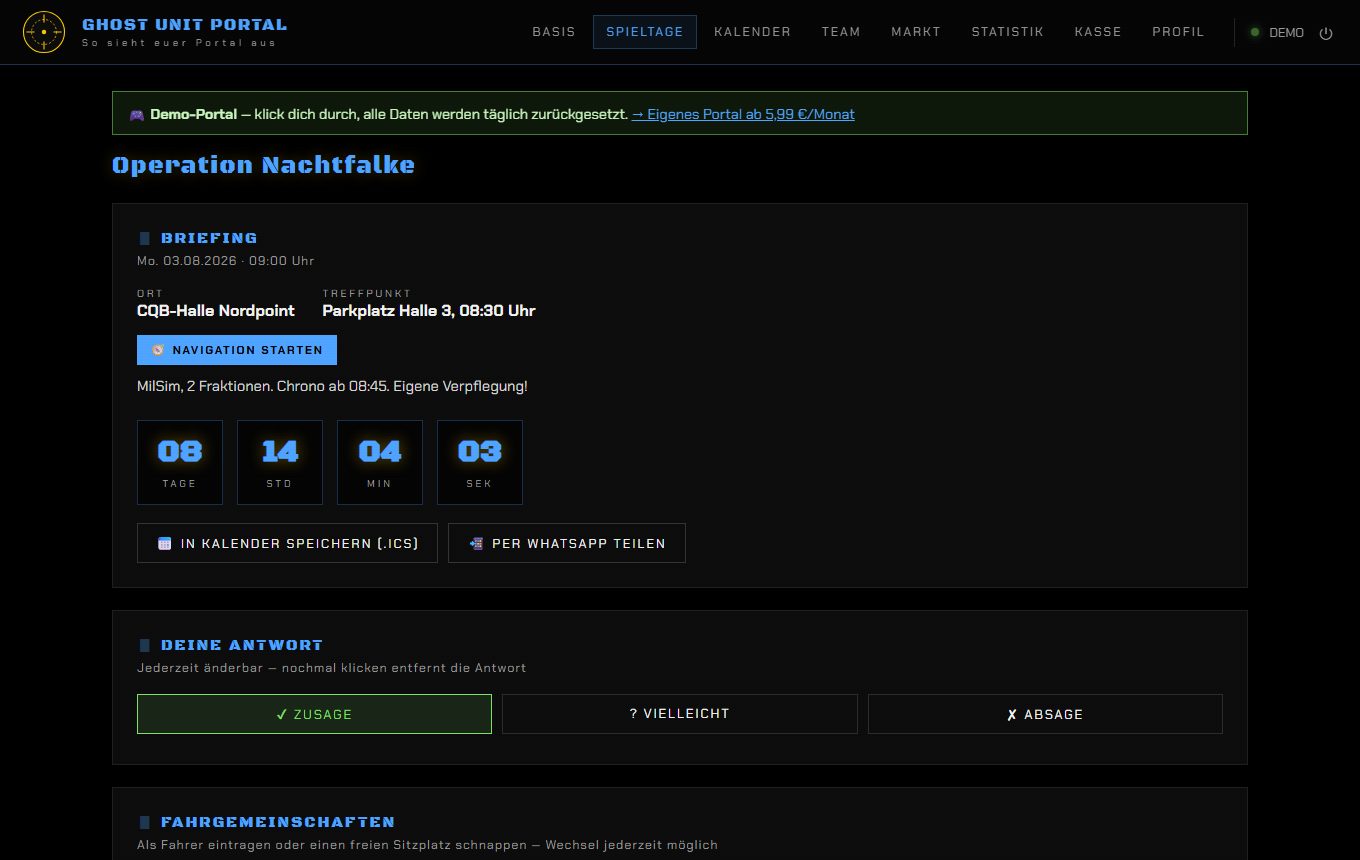Click the Briefing section heading
Viewport: 1360px width, 860px height.
click(x=209, y=238)
